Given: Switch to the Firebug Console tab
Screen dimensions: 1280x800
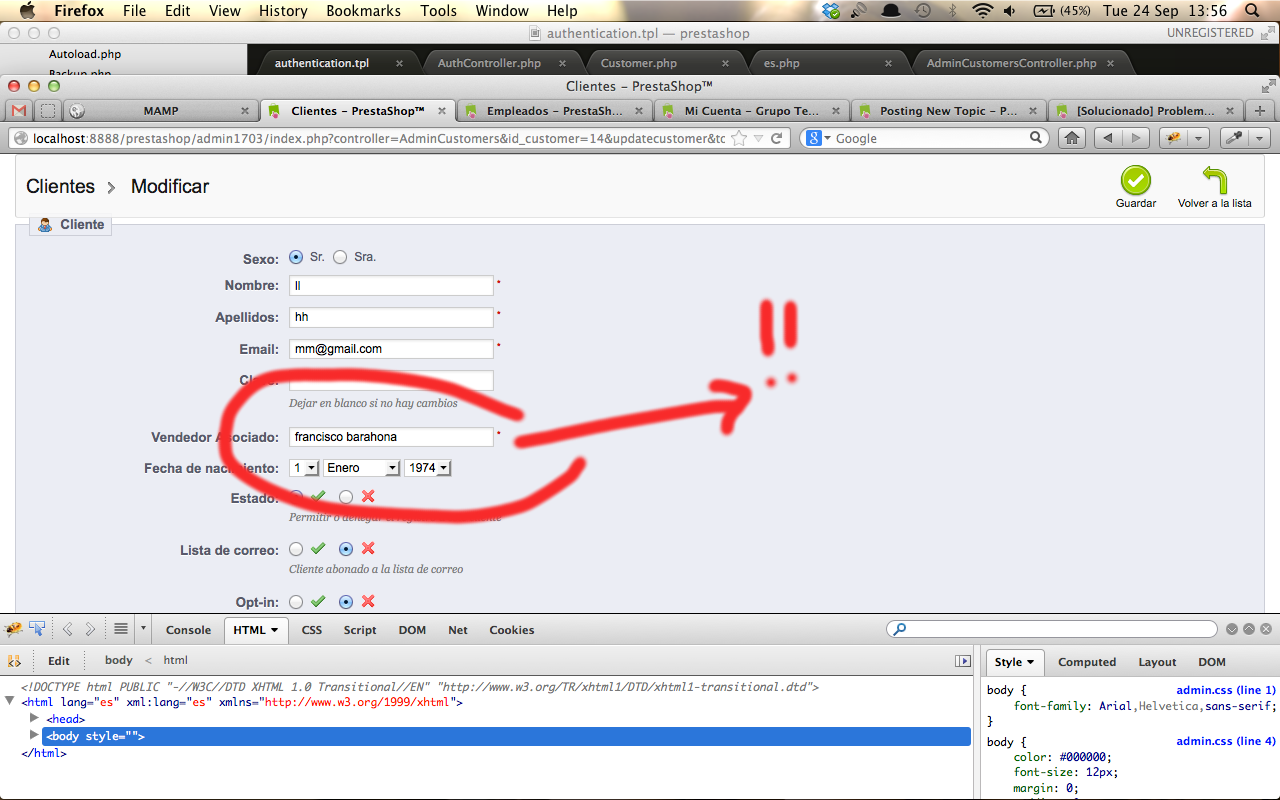Looking at the screenshot, I should (x=188, y=630).
